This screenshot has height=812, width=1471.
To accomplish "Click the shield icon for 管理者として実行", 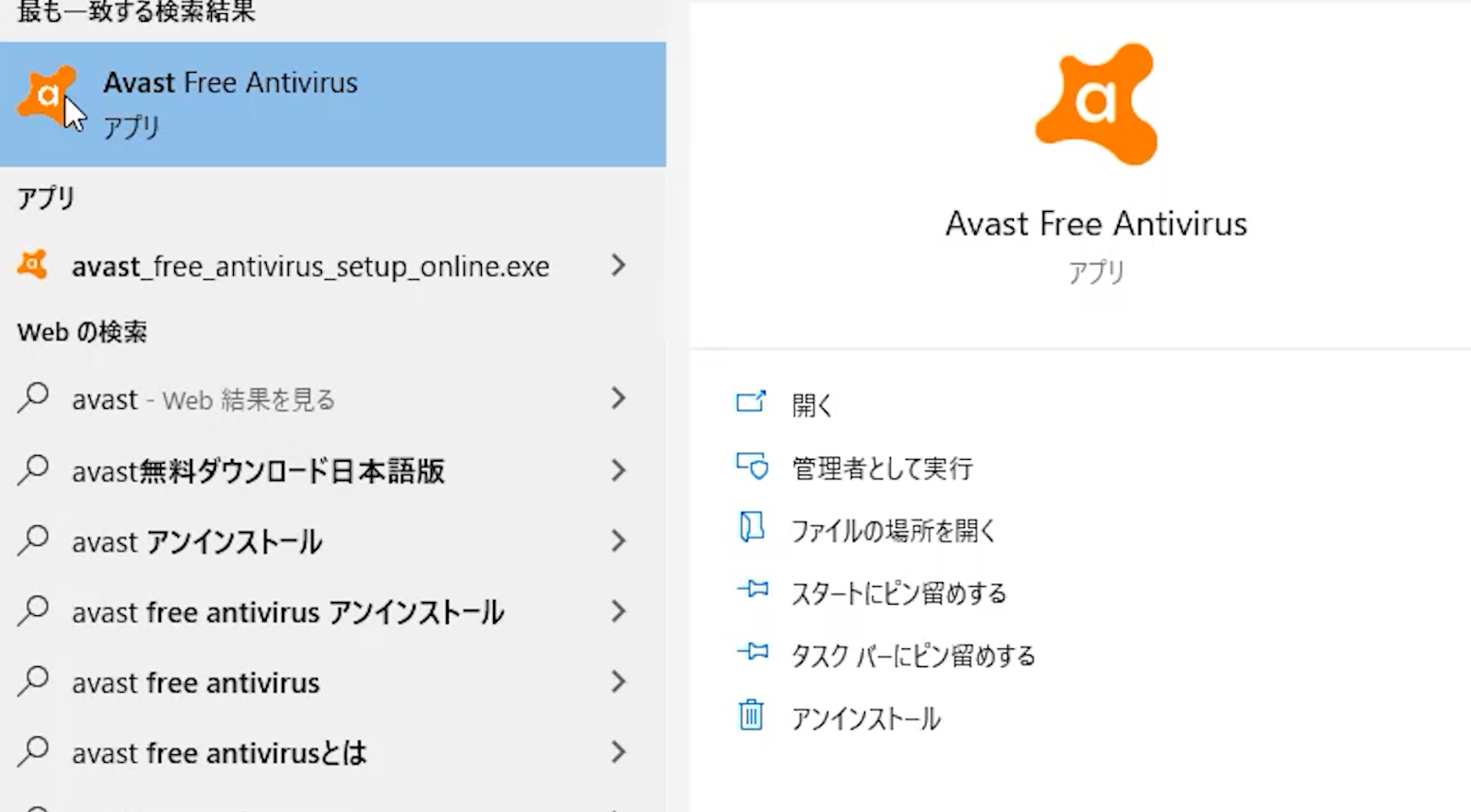I will pos(752,465).
